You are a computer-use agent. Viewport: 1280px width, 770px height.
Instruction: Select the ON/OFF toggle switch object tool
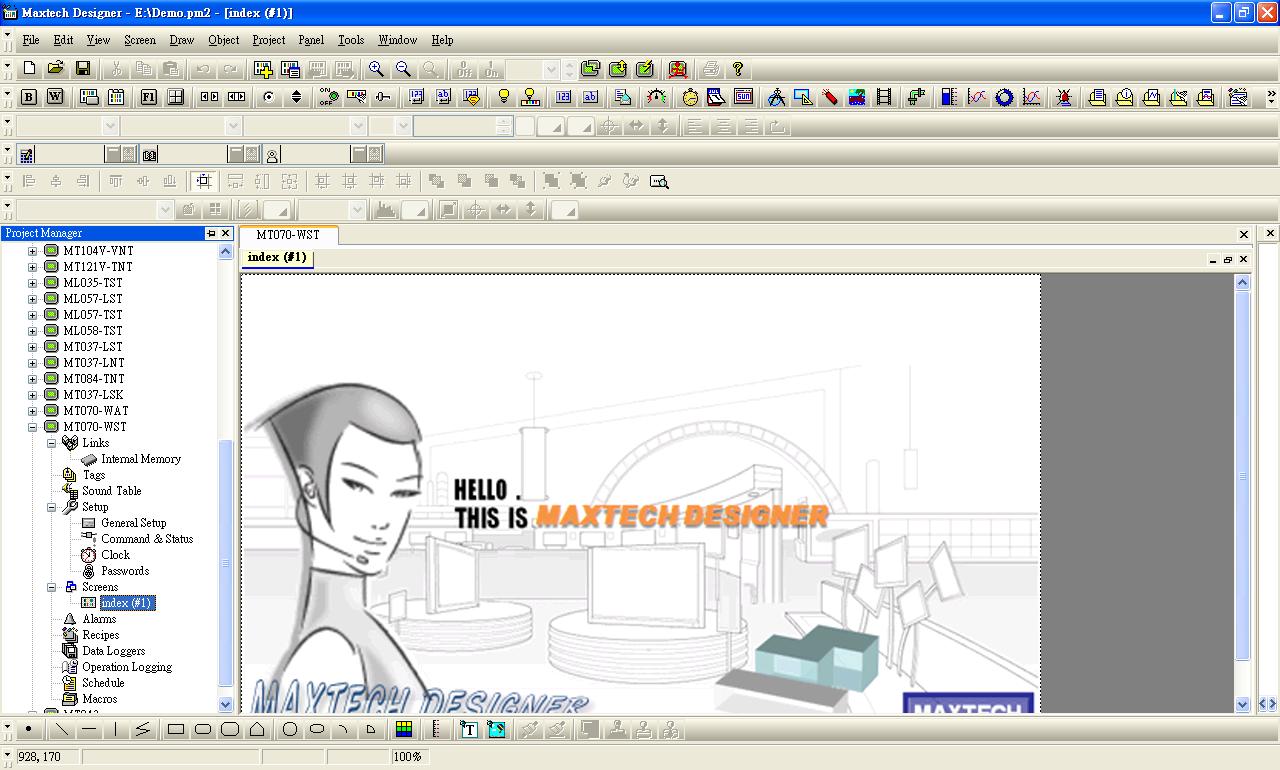click(x=328, y=97)
